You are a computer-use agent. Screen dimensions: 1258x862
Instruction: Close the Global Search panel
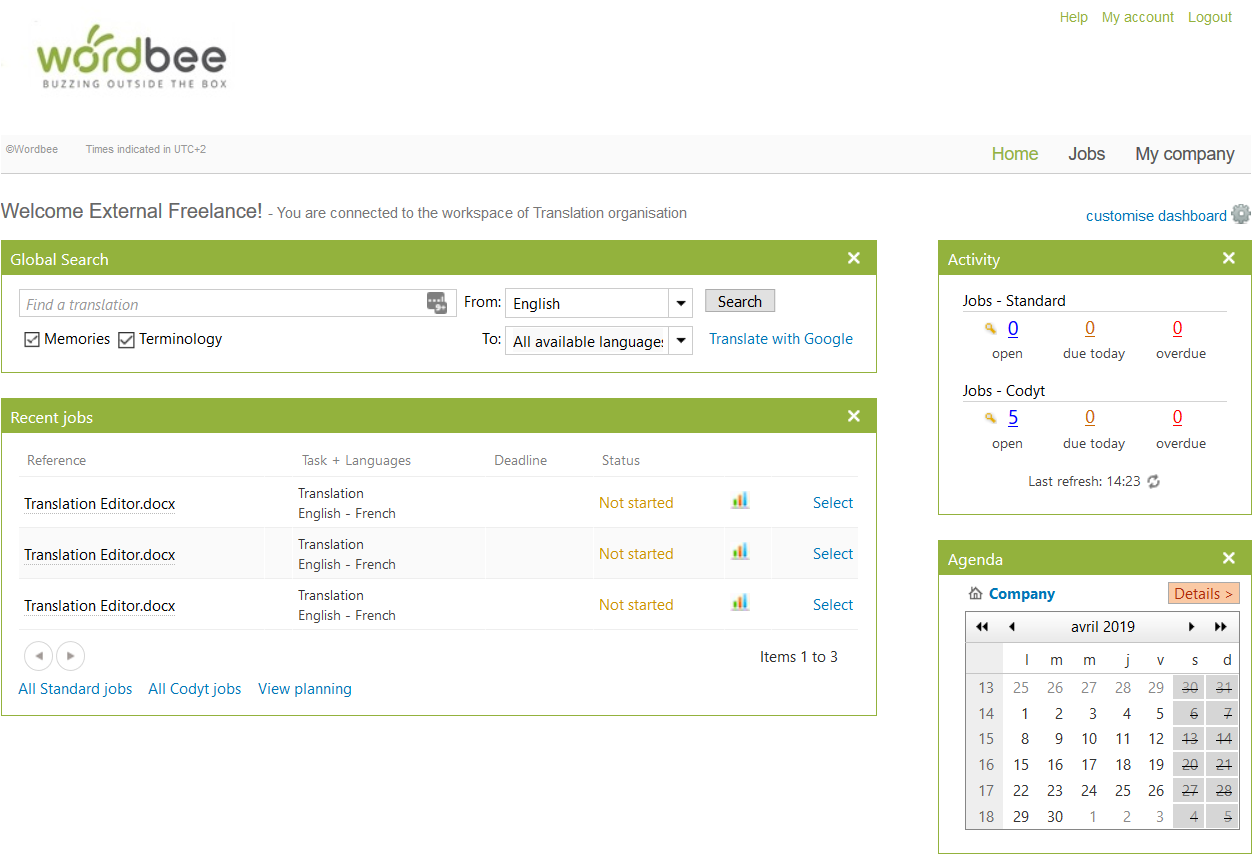(853, 258)
